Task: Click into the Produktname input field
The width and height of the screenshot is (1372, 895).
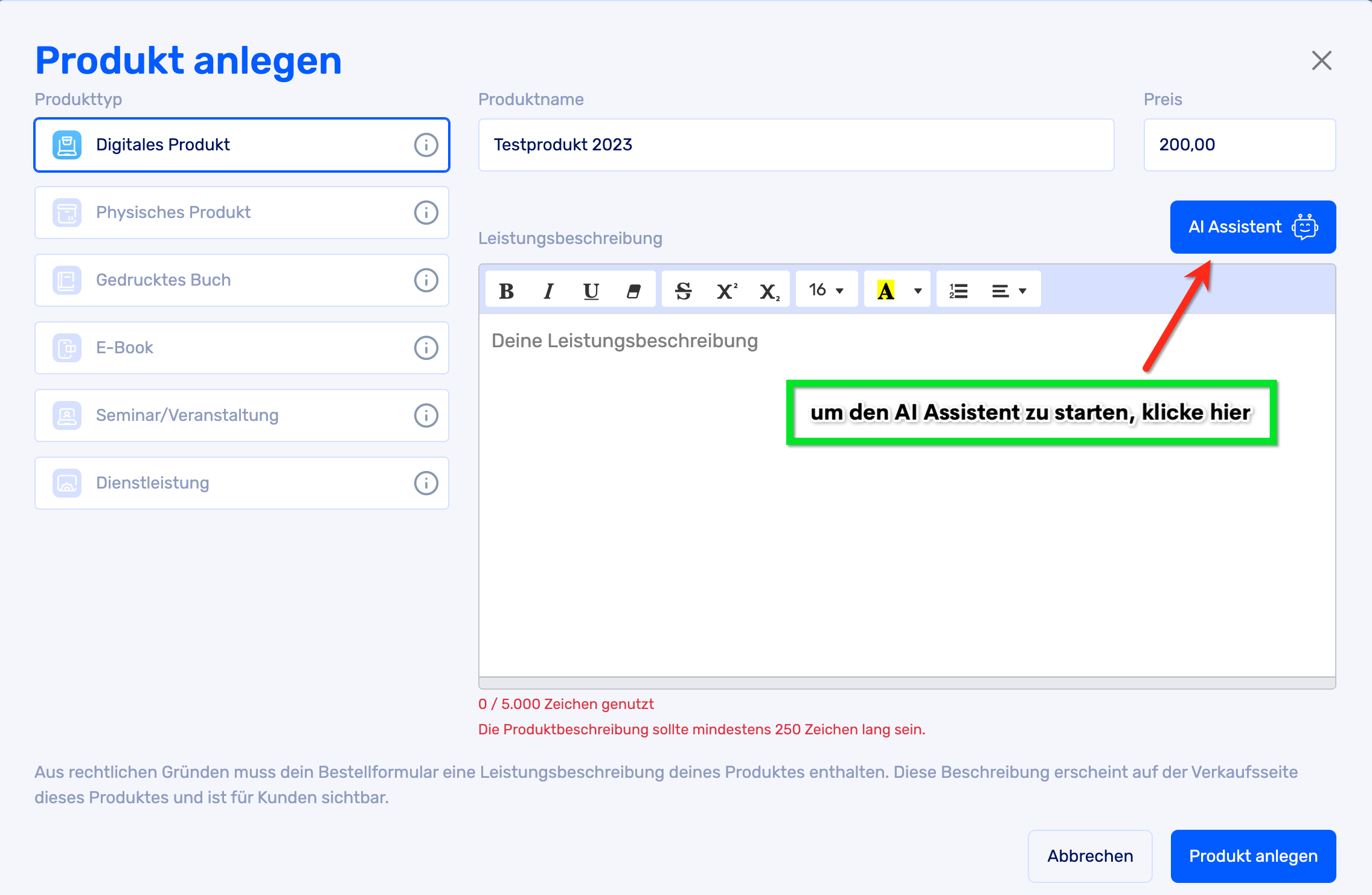Action: 796,145
